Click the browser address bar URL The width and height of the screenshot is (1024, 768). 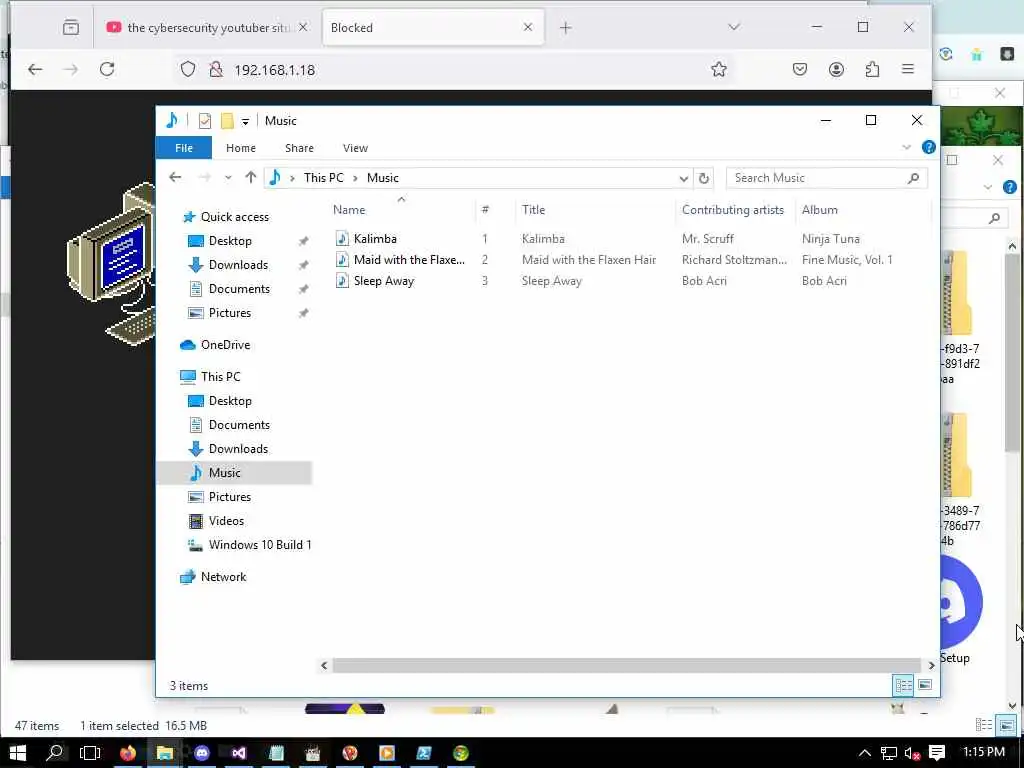(x=274, y=70)
